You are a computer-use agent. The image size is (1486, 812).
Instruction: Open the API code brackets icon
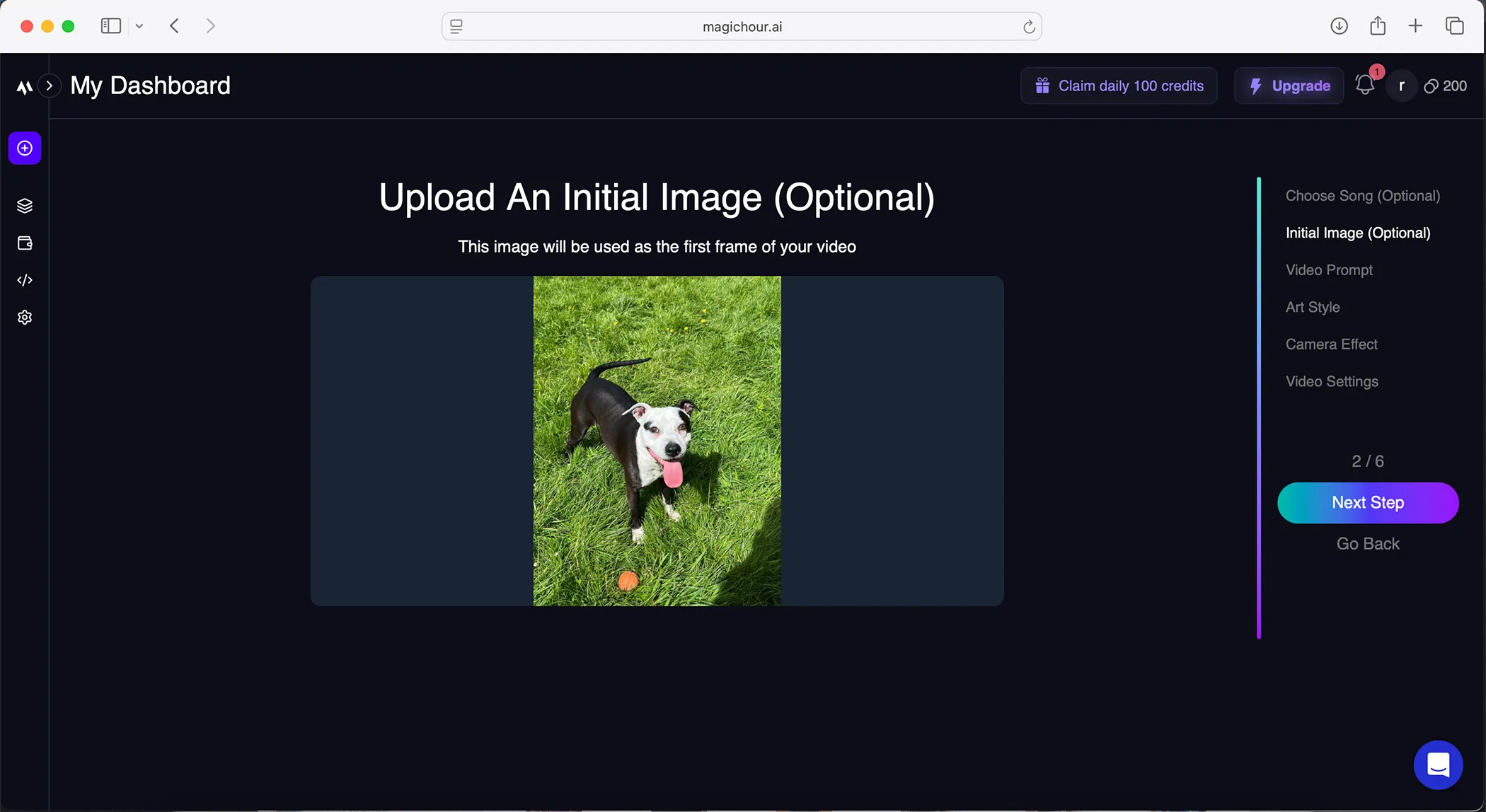(x=25, y=280)
